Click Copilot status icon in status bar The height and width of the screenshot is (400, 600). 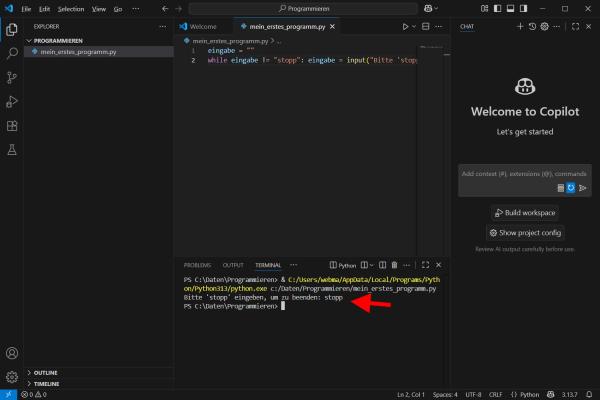551,394
